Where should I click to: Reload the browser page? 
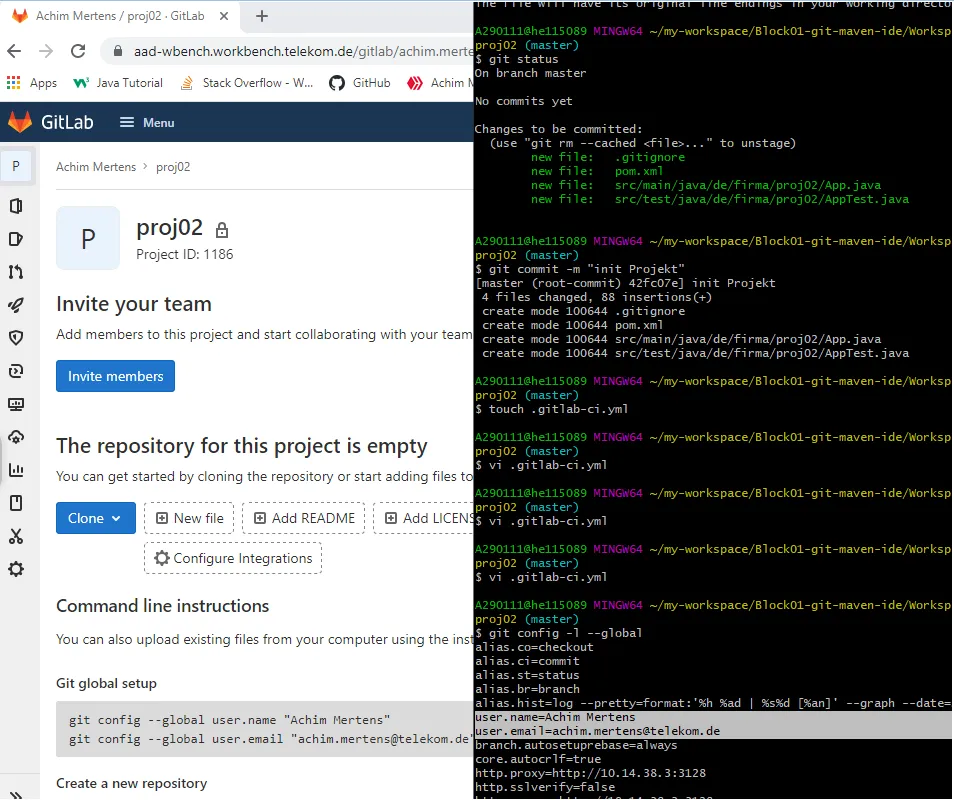pos(78,51)
